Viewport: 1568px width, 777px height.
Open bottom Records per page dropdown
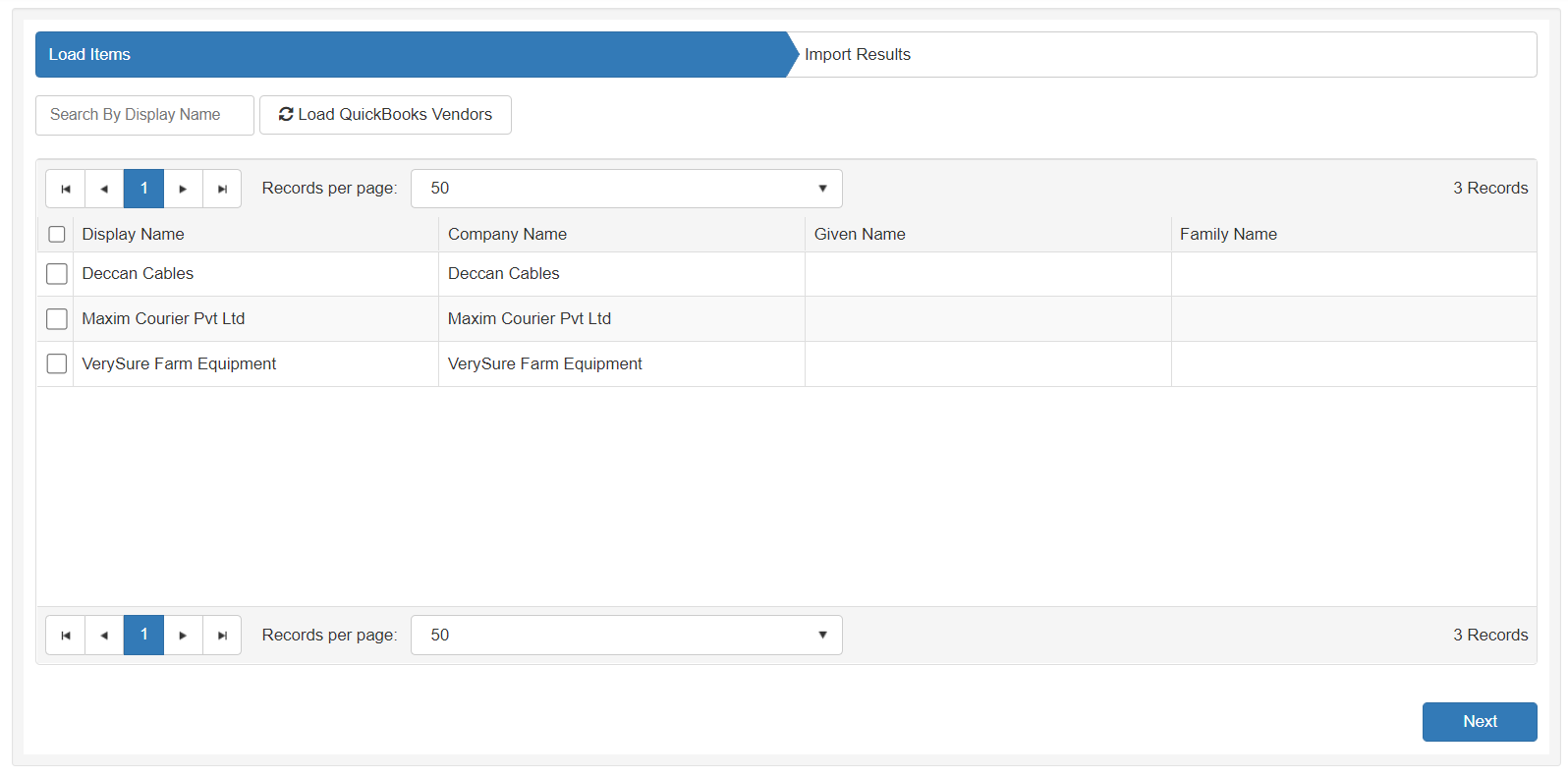click(x=626, y=636)
